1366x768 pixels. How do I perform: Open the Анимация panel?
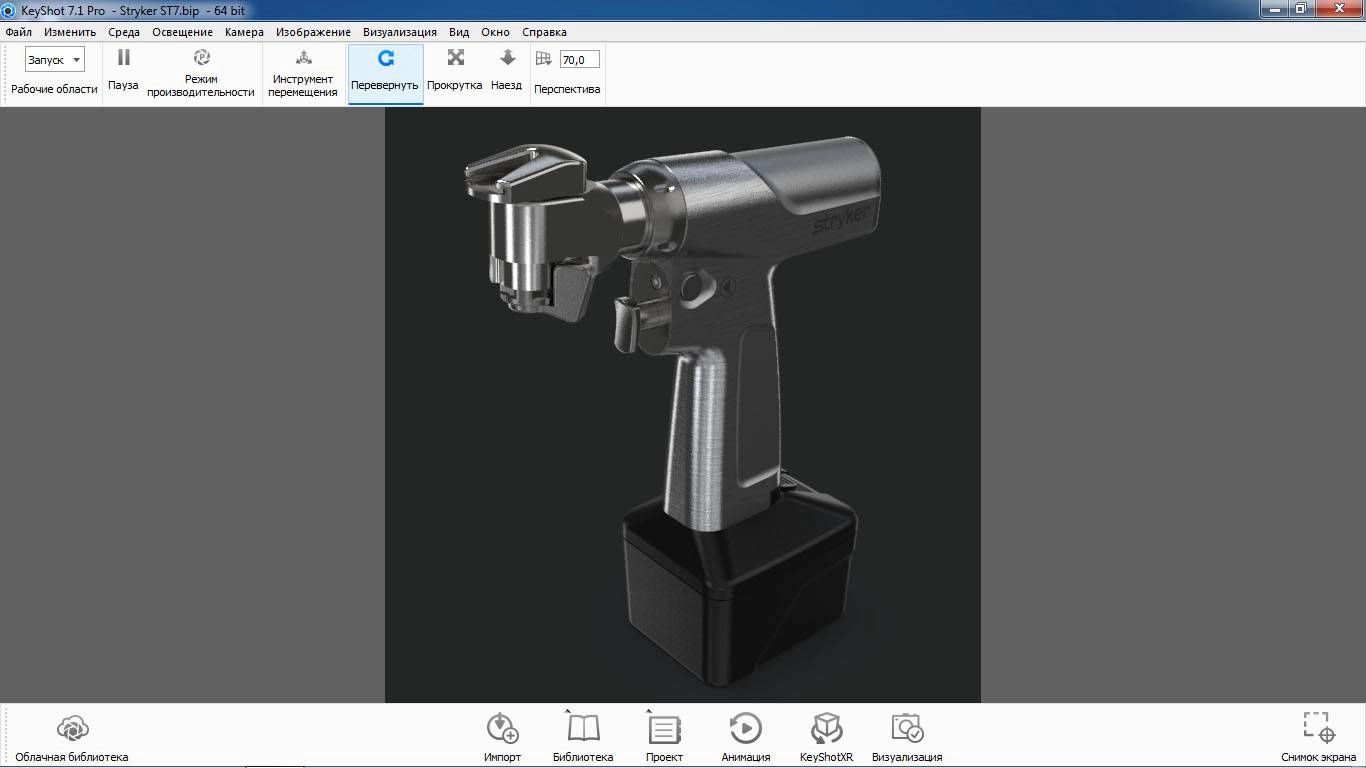pos(746,738)
